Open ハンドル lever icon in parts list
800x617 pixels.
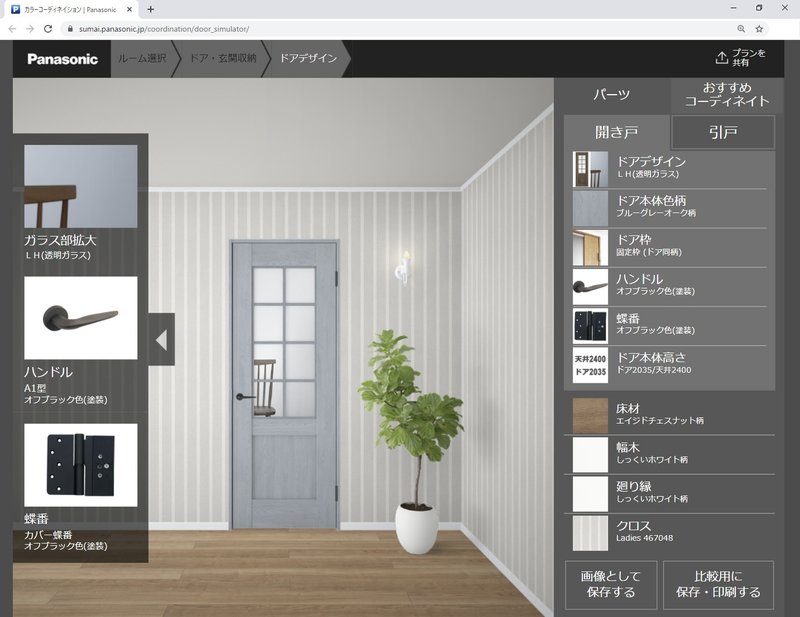tap(590, 287)
